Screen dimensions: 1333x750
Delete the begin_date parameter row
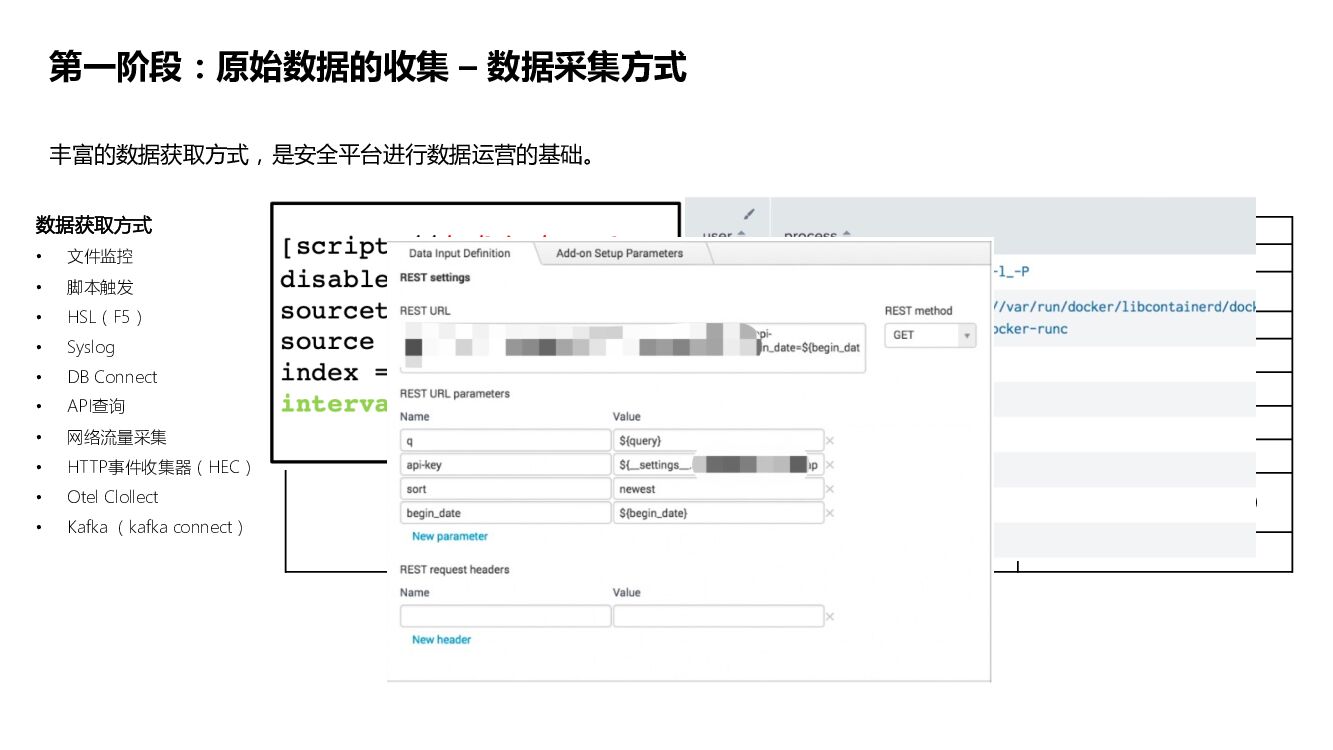(x=829, y=513)
